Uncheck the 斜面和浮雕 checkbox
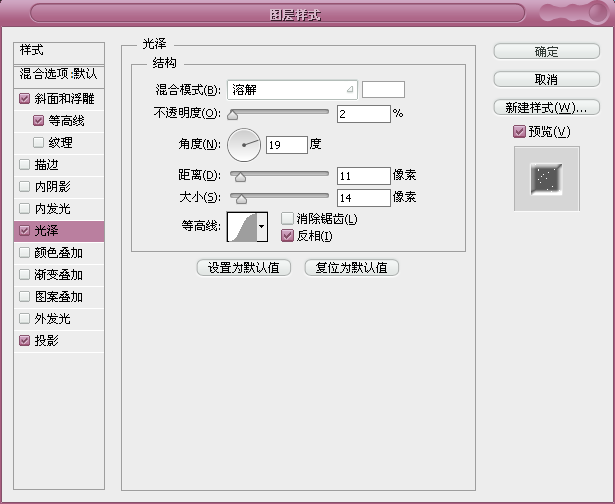The height and width of the screenshot is (504, 615). pyautogui.click(x=24, y=98)
